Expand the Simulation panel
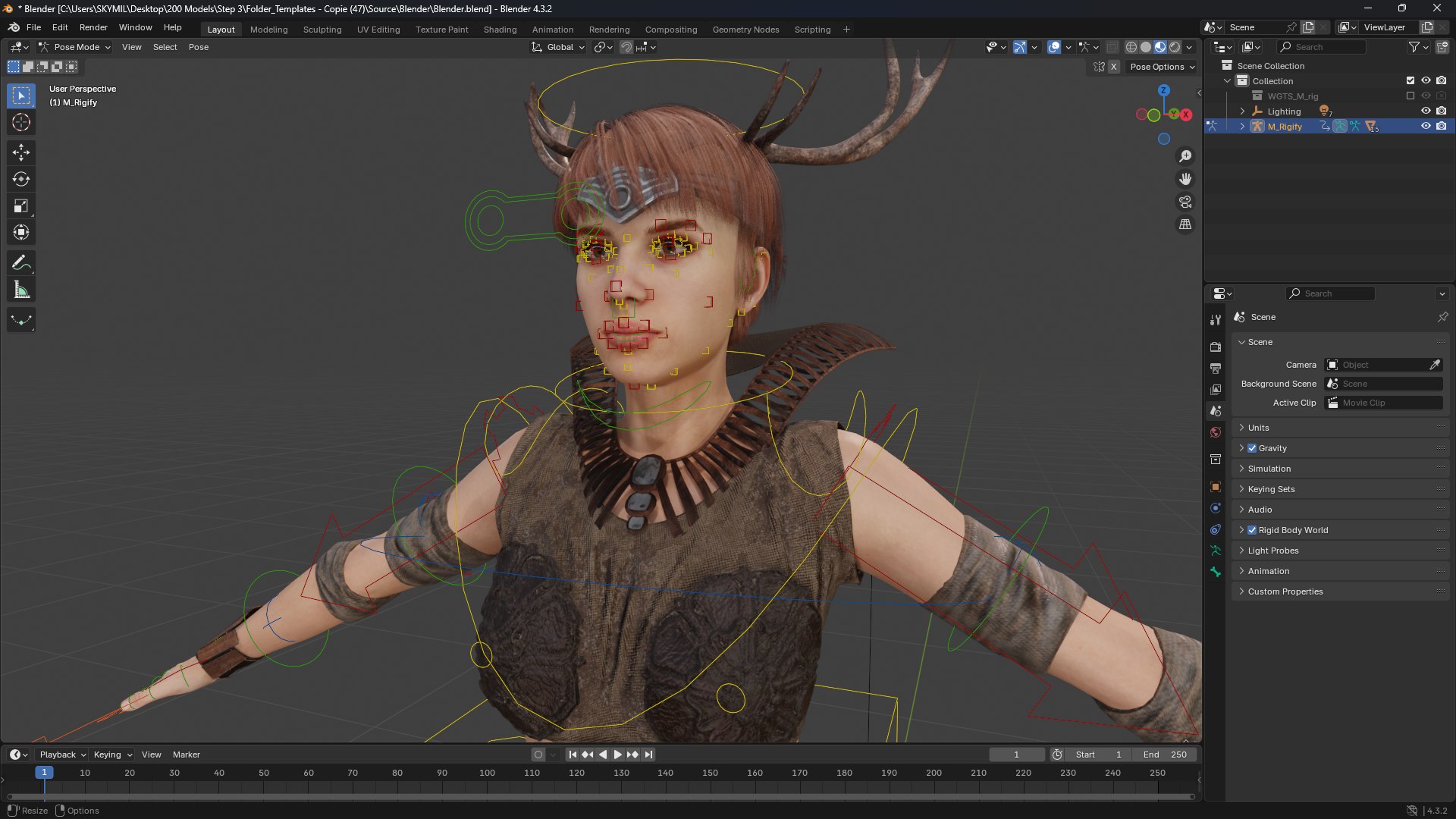Viewport: 1456px width, 819px height. 1340,469
